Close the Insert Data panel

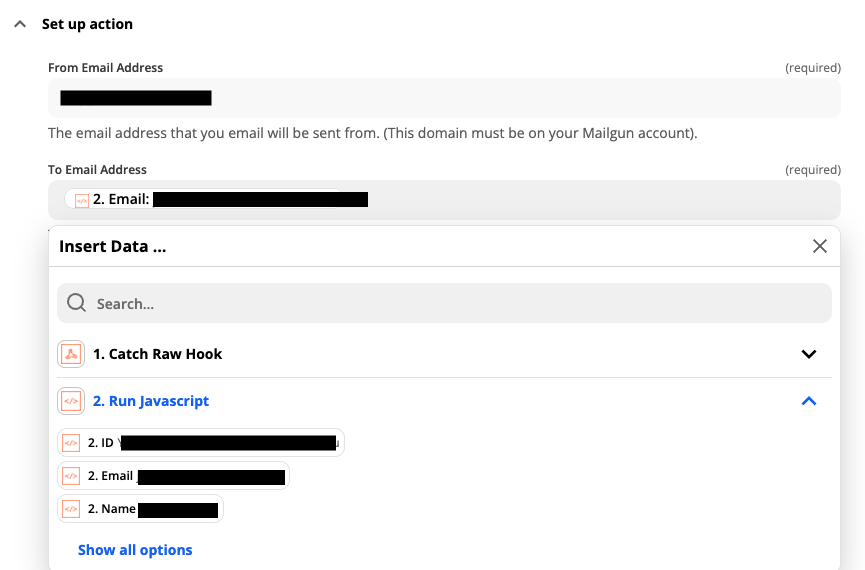[x=820, y=246]
